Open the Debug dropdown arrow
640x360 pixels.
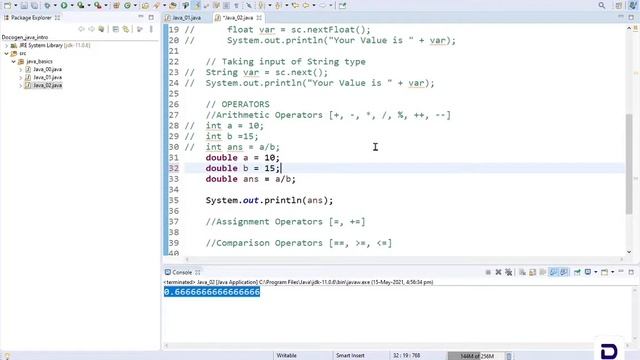point(55,6)
